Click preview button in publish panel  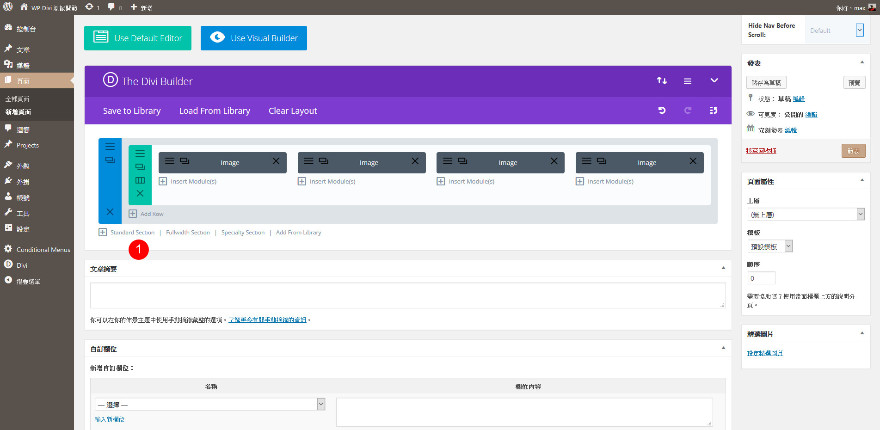854,83
